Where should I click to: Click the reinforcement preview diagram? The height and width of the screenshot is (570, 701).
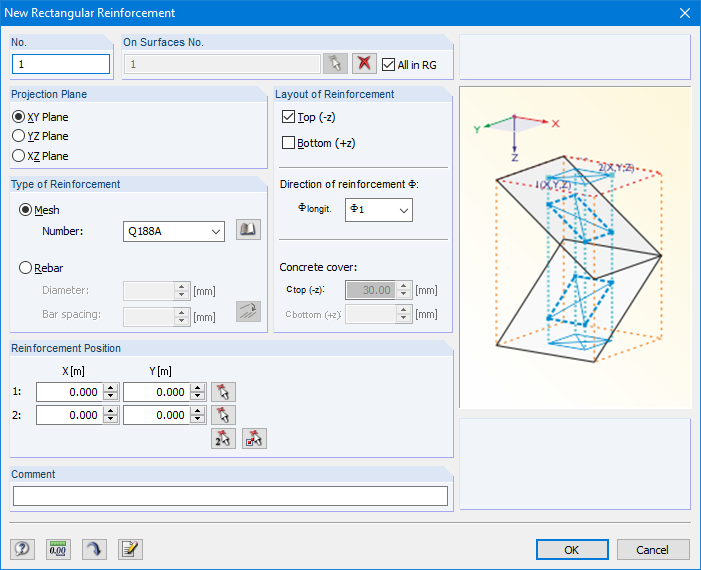tap(575, 248)
